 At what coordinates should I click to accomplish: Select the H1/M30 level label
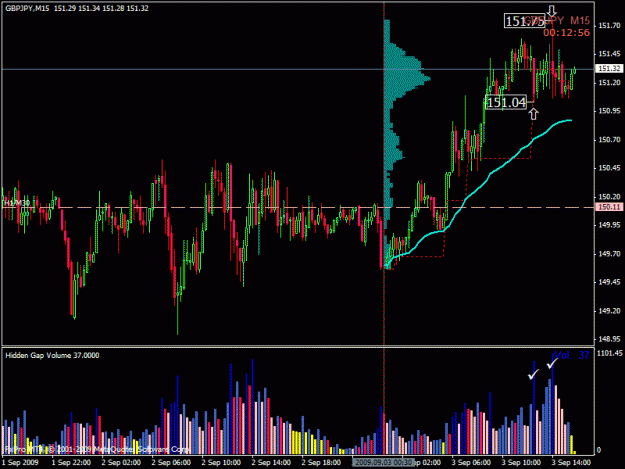17,203
